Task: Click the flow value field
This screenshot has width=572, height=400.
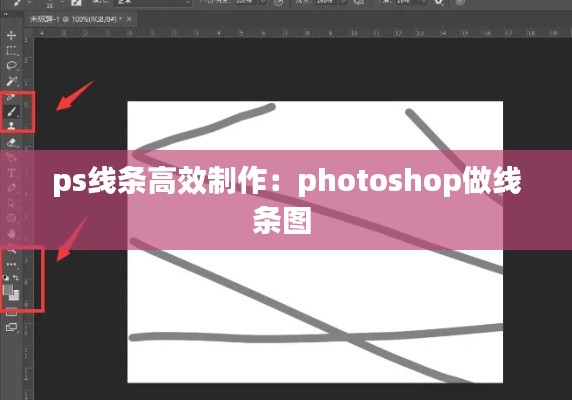Action: click(326, 2)
